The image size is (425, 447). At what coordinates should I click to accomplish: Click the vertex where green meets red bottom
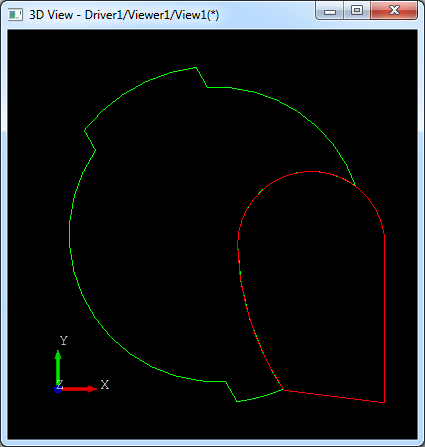[283, 389]
